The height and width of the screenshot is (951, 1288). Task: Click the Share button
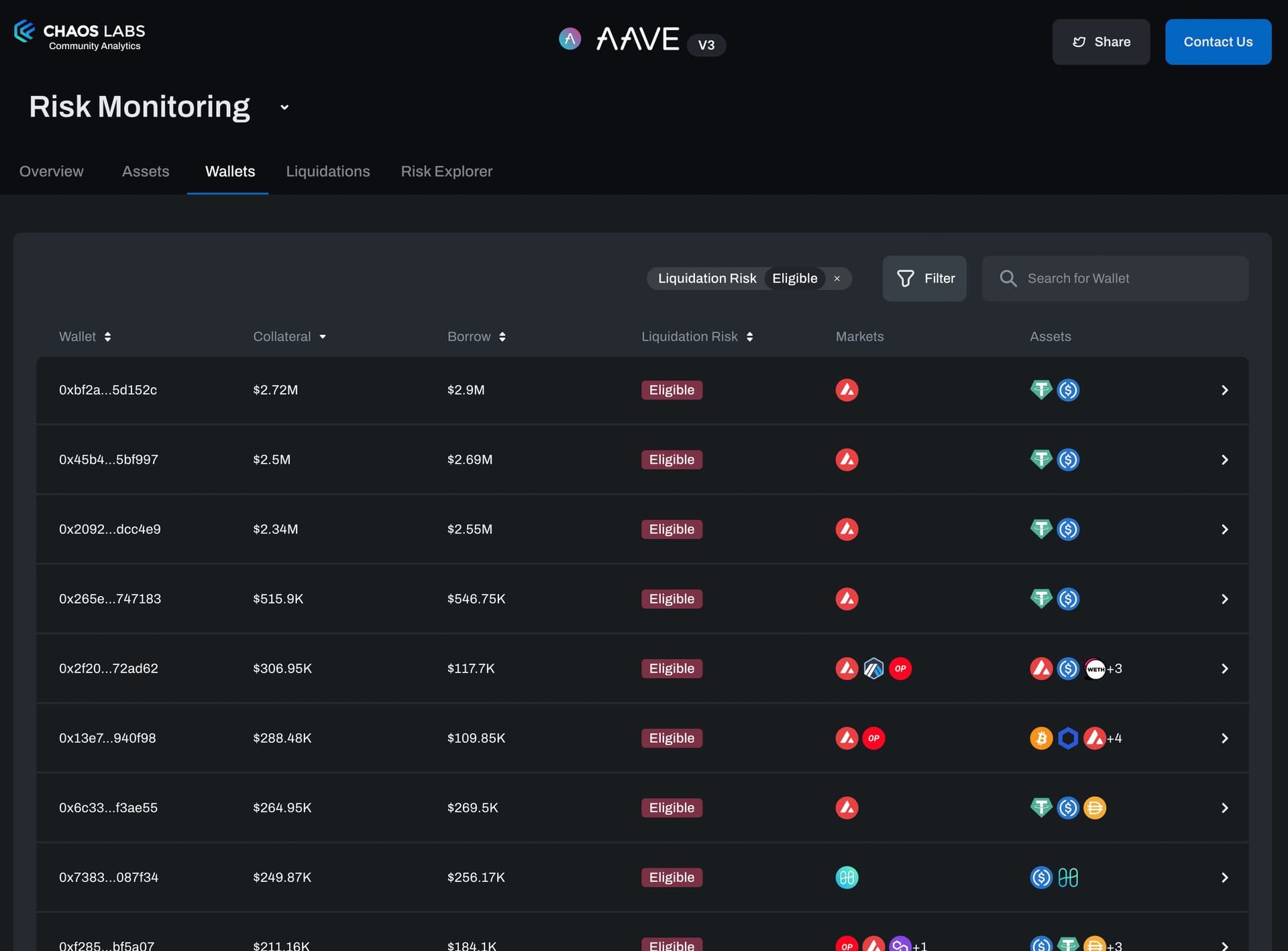pos(1100,42)
